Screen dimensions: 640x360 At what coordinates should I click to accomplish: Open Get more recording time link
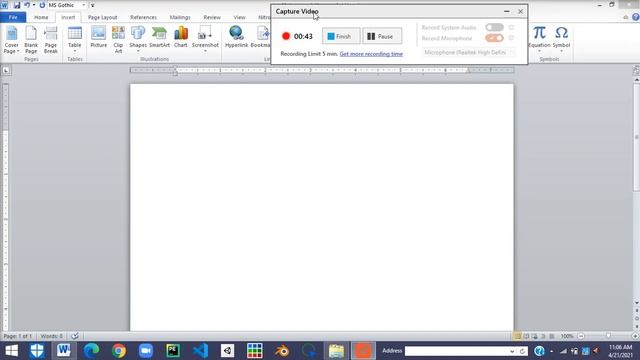pyautogui.click(x=371, y=54)
